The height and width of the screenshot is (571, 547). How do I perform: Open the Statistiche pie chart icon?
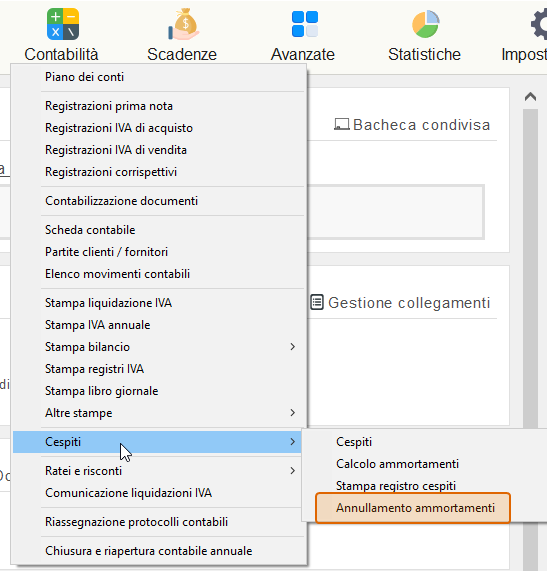[426, 24]
